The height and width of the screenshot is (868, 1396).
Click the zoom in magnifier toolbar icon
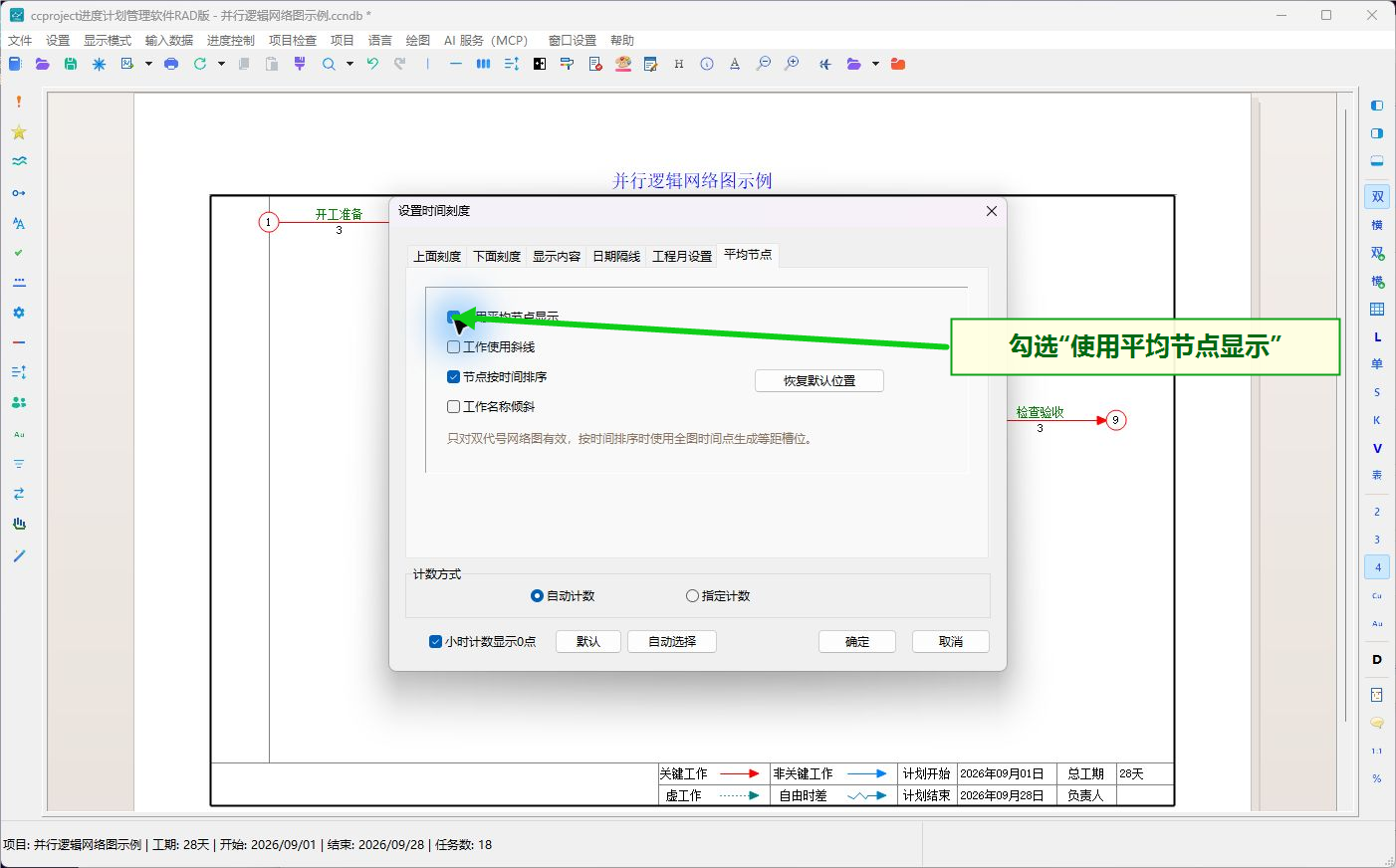tap(792, 64)
